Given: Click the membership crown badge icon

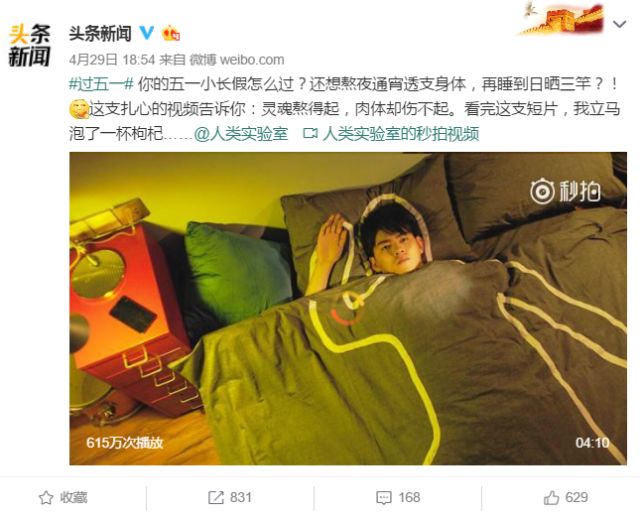Looking at the screenshot, I should tap(171, 33).
